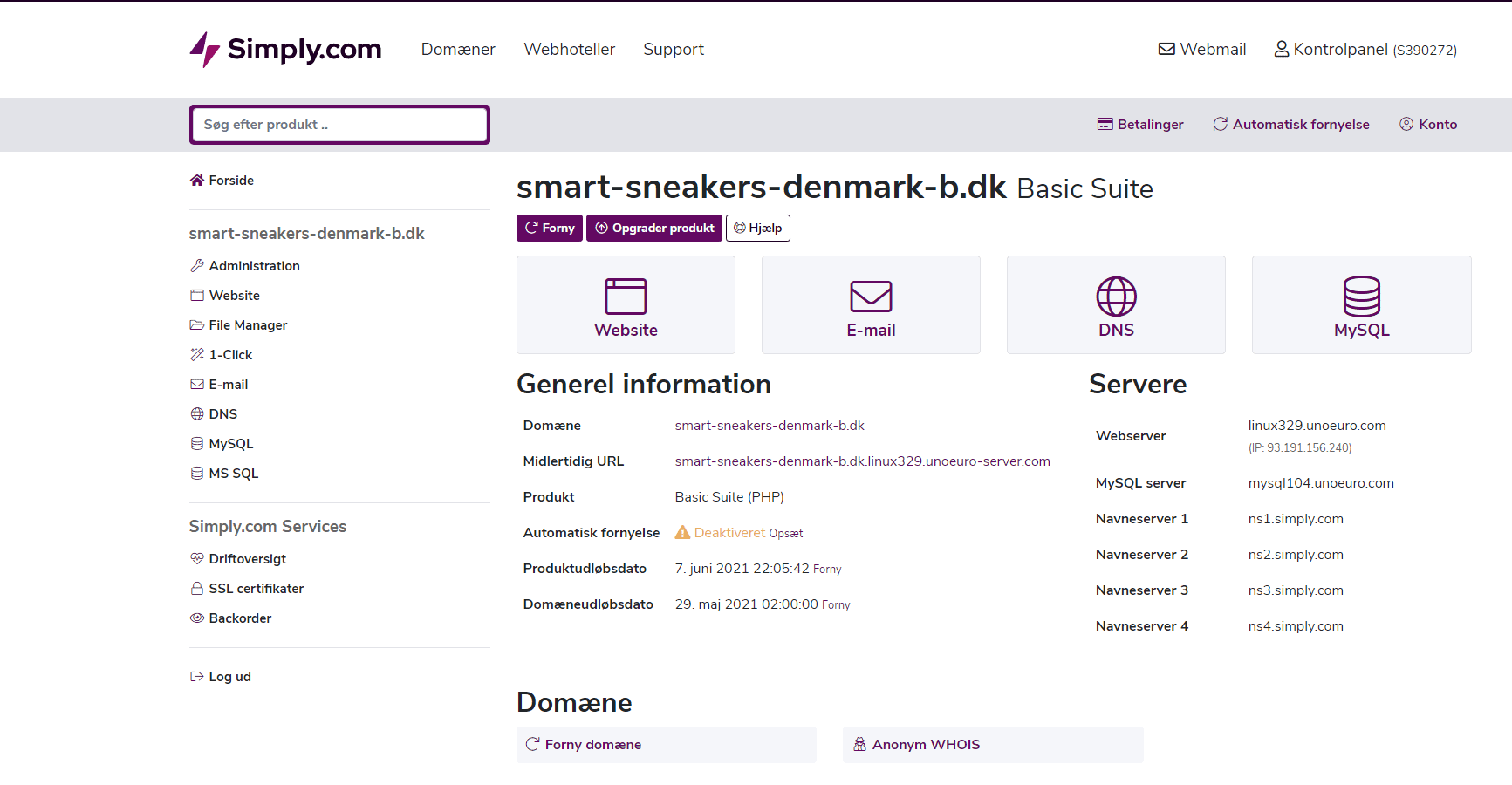Viewport: 1512px width, 785px height.
Task: Click mysql104.unoeuro.com server text
Action: click(x=1321, y=483)
